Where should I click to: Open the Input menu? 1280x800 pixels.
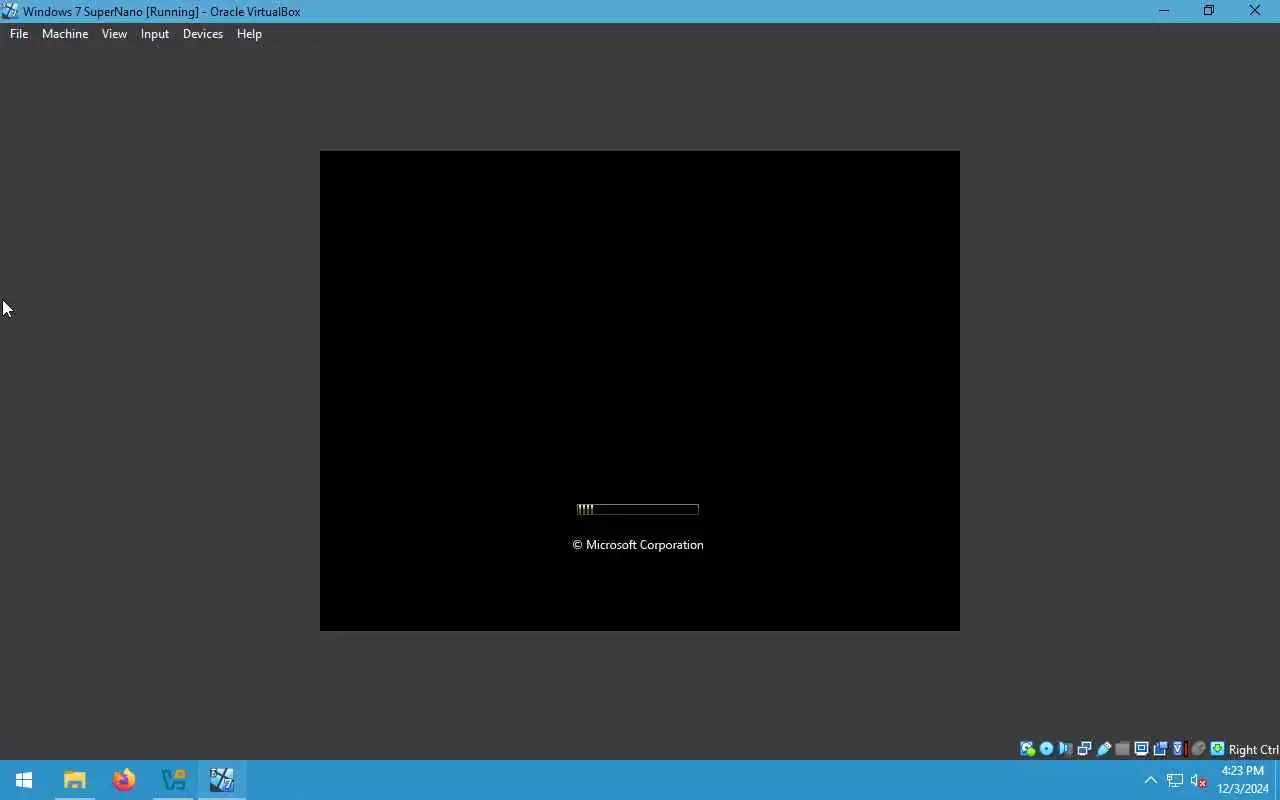pyautogui.click(x=155, y=34)
